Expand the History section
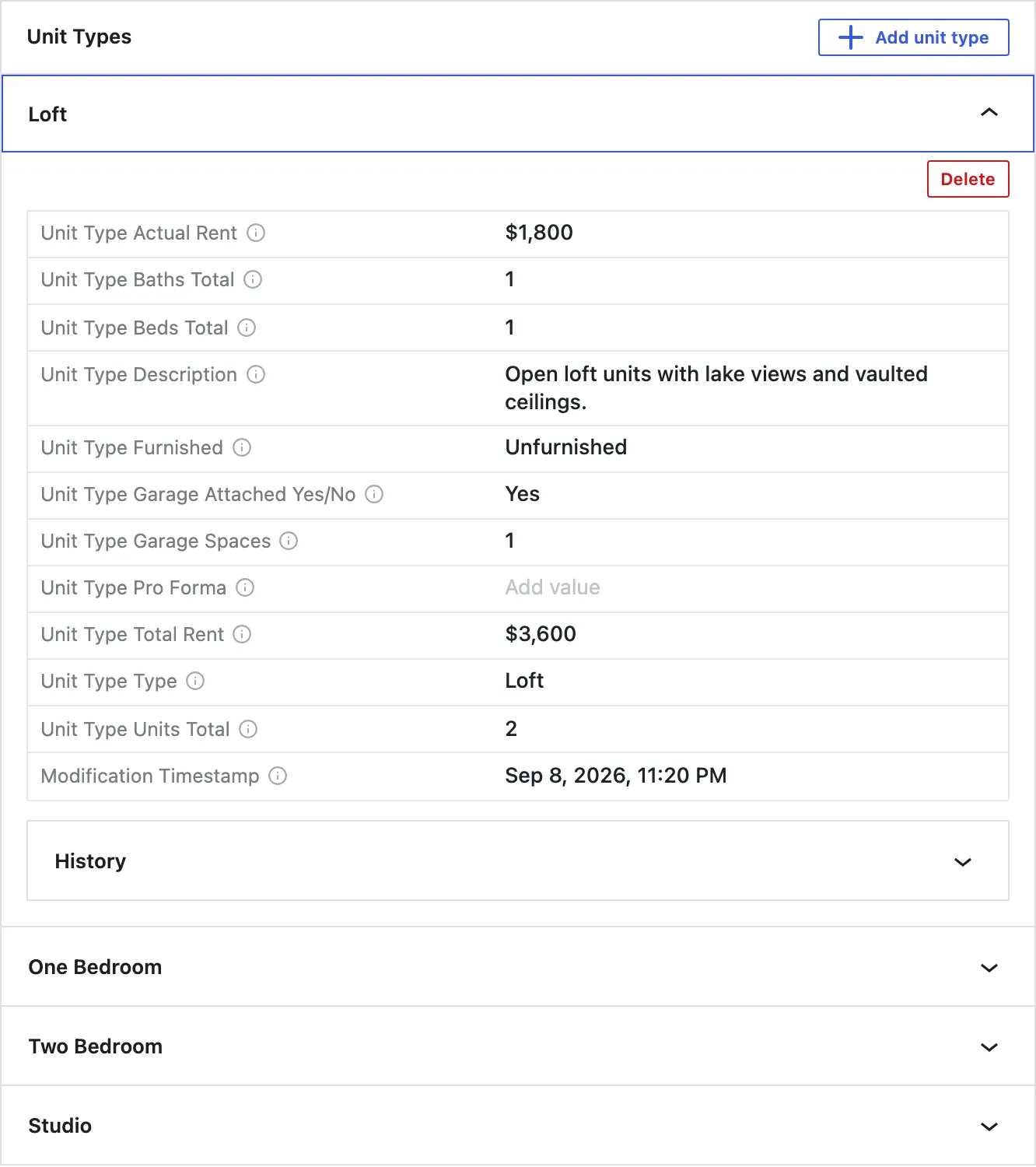1036x1167 pixels. 518,861
